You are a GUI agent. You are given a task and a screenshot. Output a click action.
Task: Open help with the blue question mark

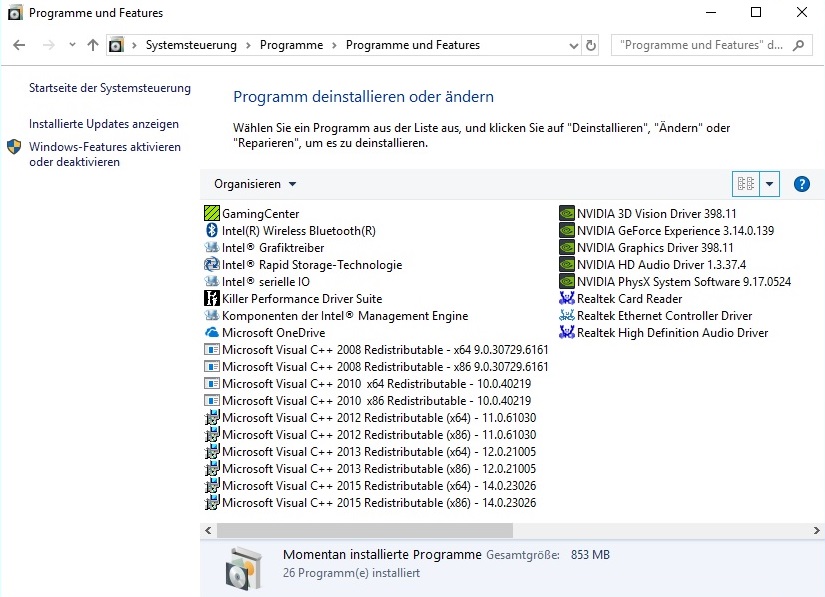pyautogui.click(x=801, y=184)
